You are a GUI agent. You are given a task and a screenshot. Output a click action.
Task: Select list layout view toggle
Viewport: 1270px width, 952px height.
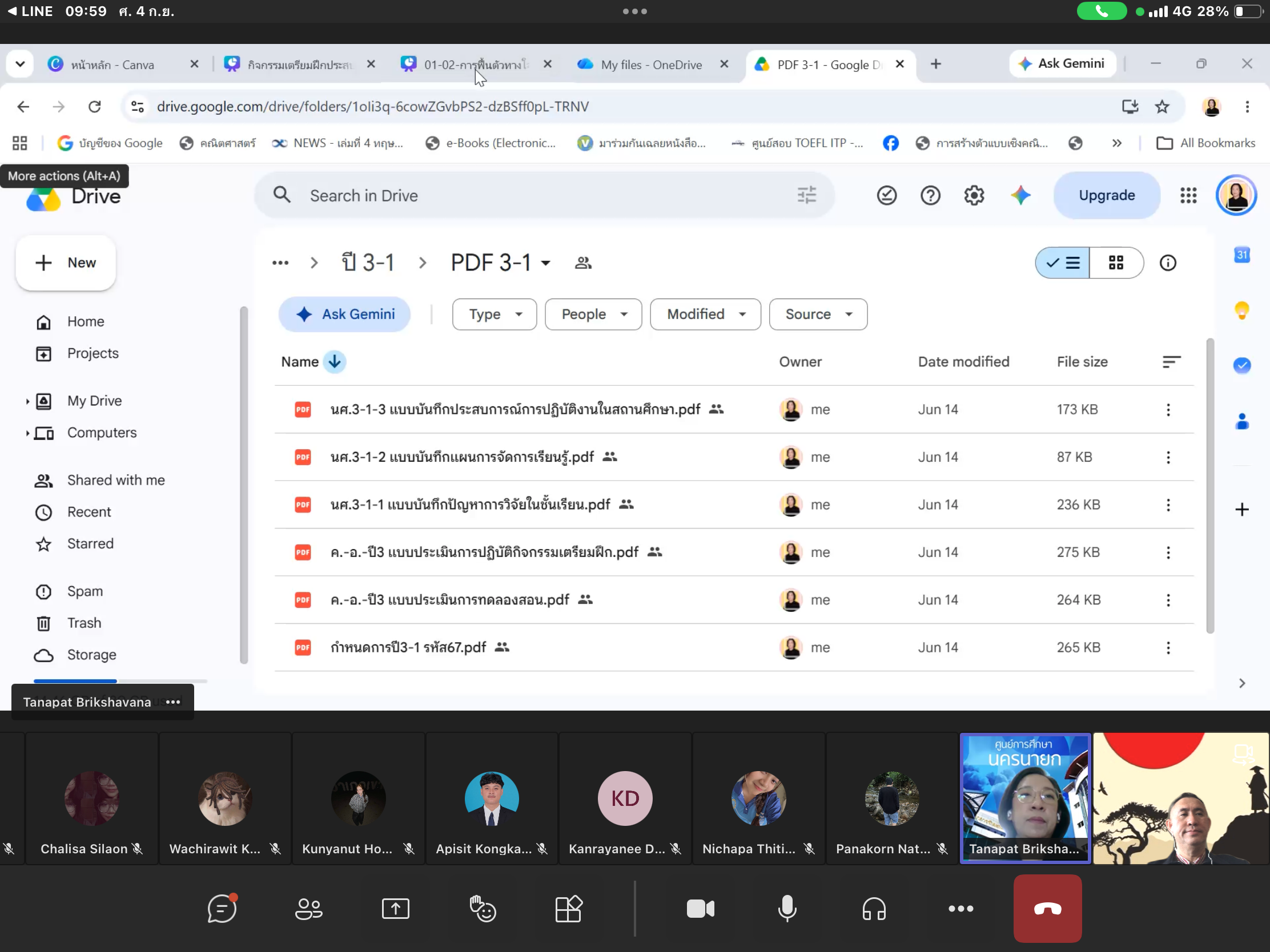(1063, 263)
